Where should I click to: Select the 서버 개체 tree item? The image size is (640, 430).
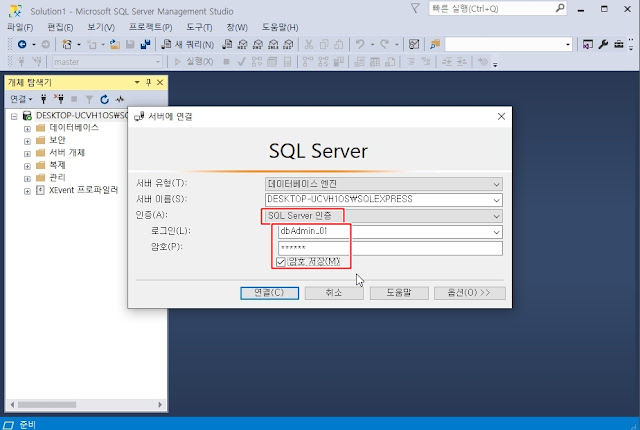pyautogui.click(x=67, y=153)
